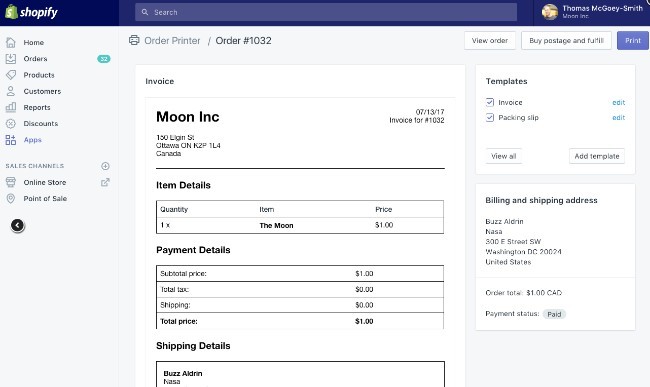The height and width of the screenshot is (387, 650).
Task: Open Online Store in new window icon
Action: [105, 182]
